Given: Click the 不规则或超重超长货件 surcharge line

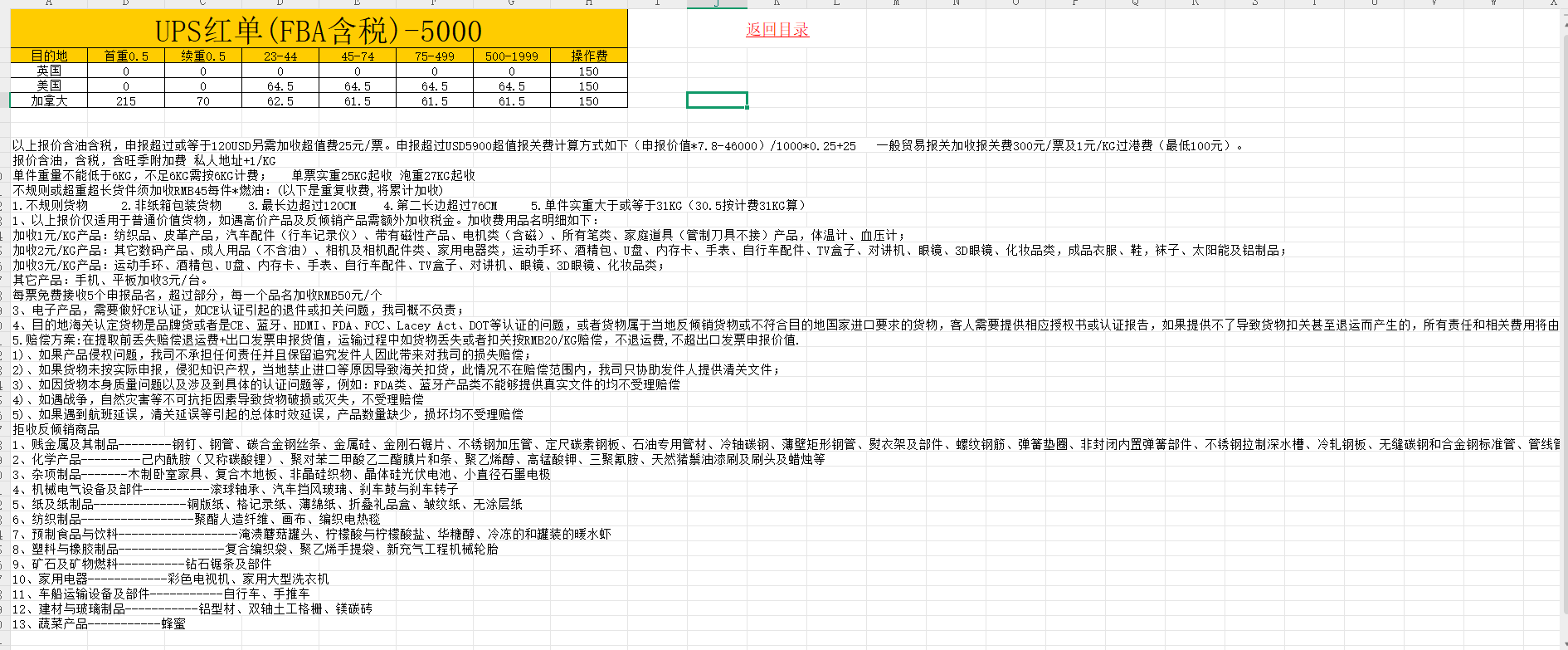Looking at the screenshot, I should tap(228, 191).
